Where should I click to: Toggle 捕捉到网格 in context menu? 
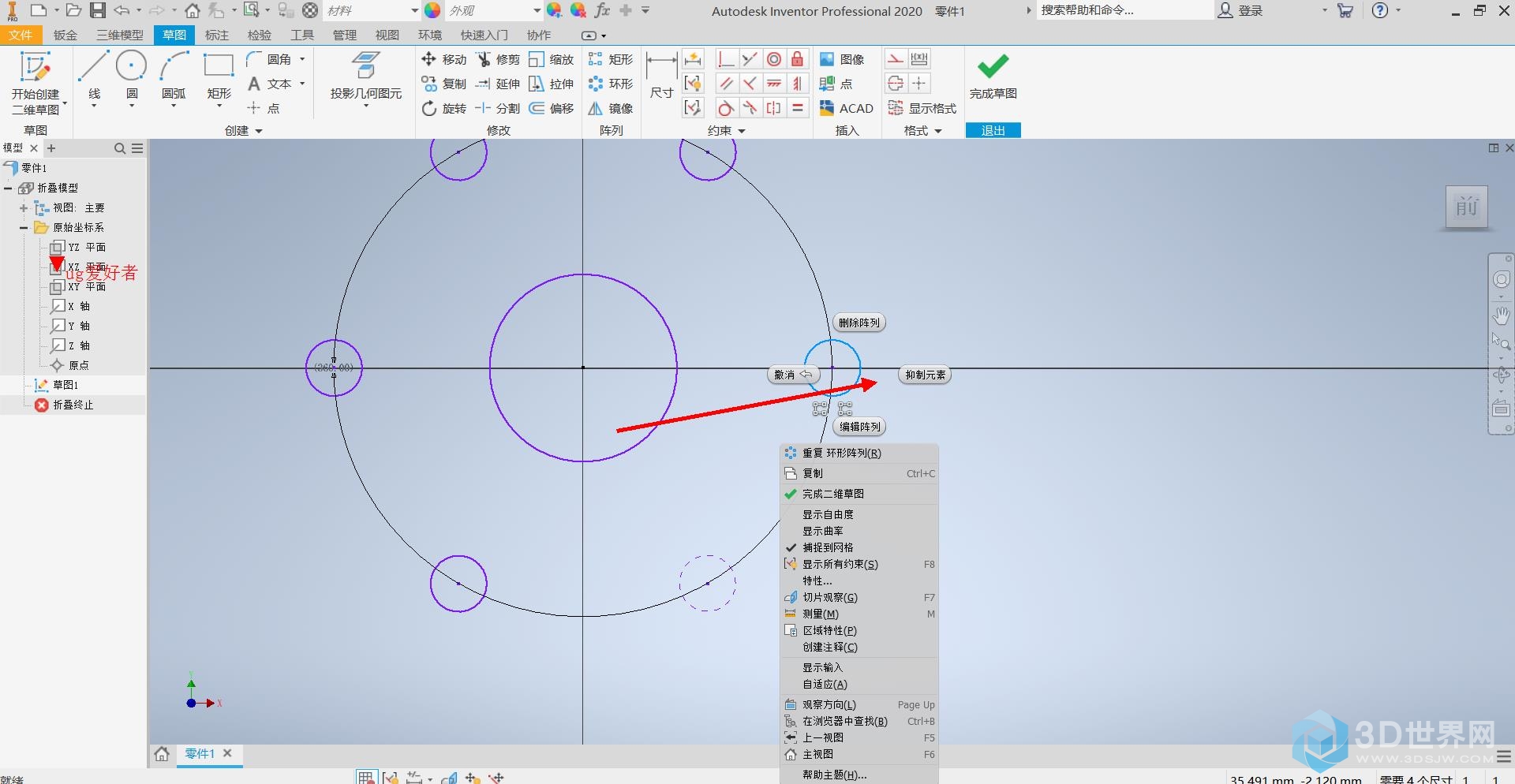coord(859,547)
